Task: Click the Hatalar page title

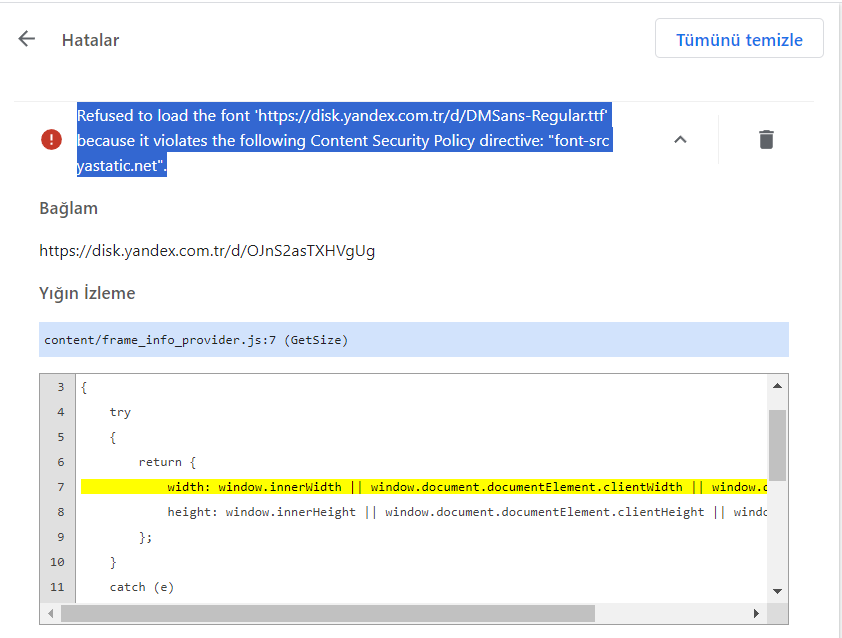Action: pyautogui.click(x=90, y=40)
